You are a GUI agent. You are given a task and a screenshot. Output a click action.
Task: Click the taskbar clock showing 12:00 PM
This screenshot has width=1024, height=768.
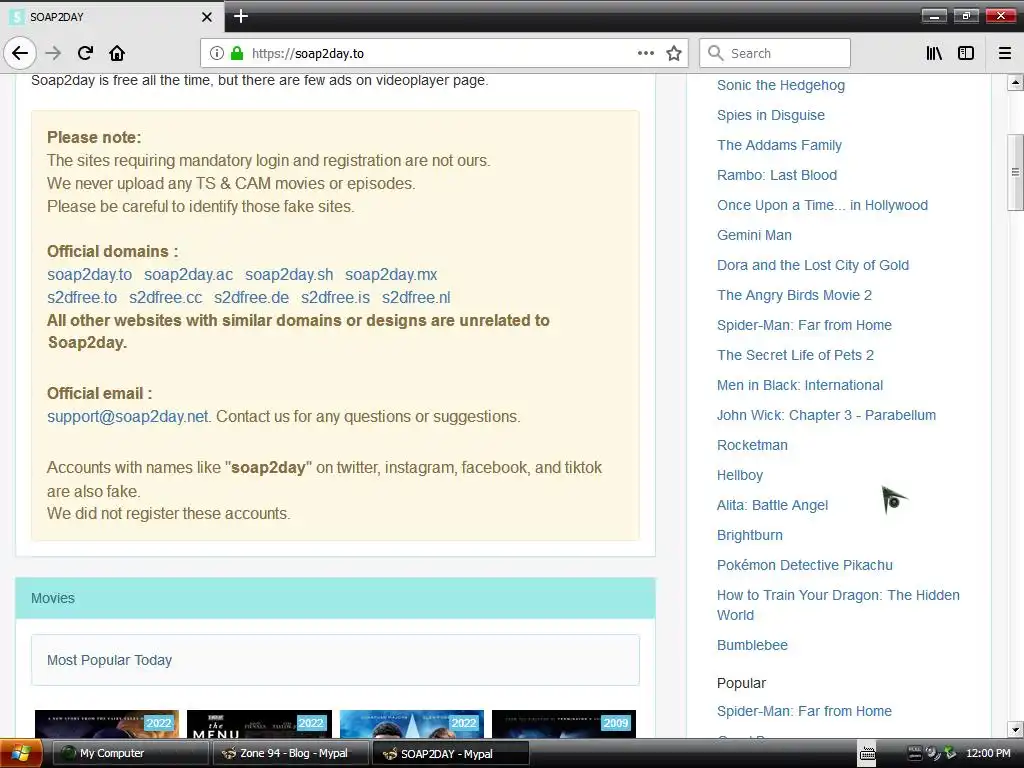tap(988, 753)
